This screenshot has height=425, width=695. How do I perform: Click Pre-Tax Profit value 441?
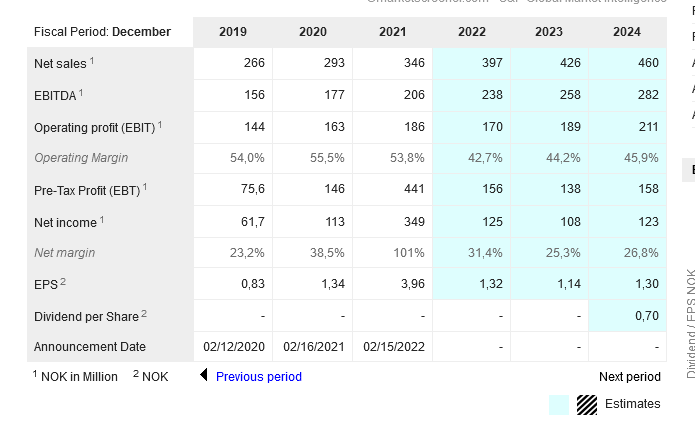(414, 189)
